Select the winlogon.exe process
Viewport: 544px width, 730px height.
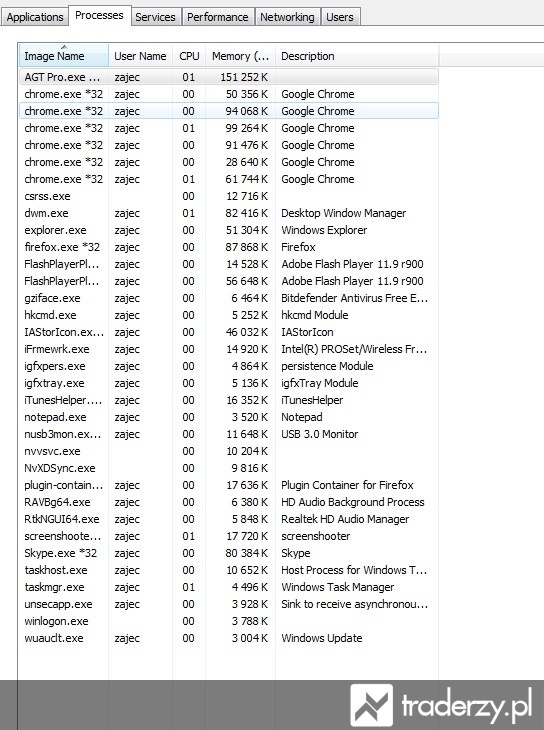(x=229, y=621)
